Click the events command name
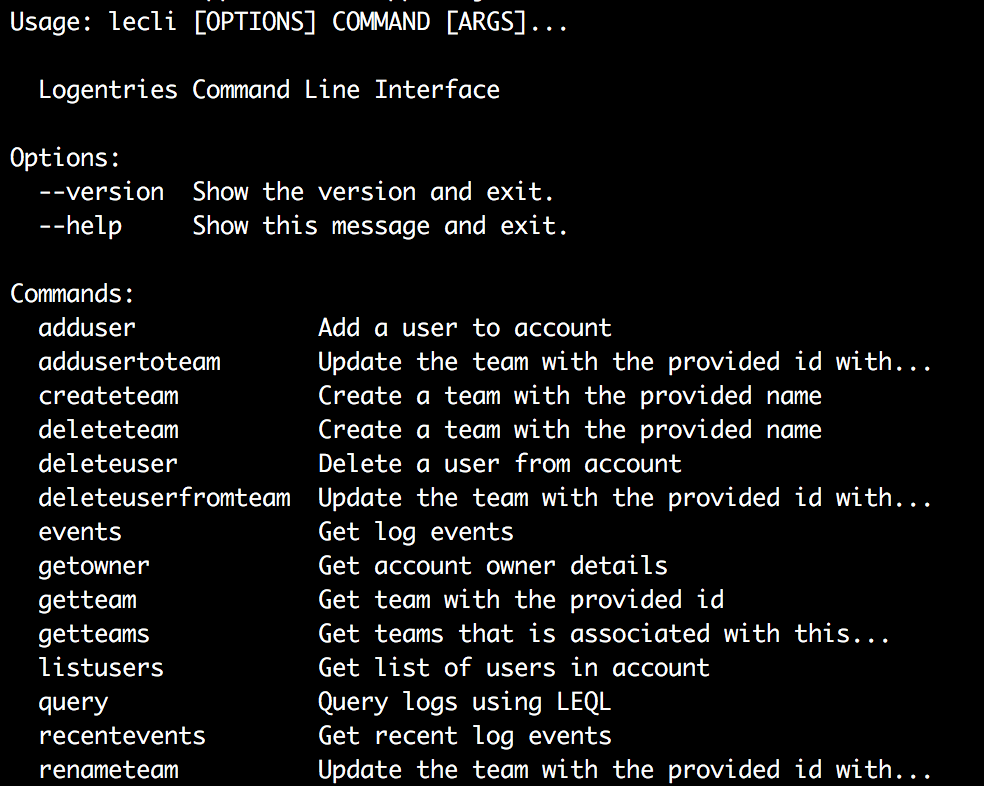 (80, 532)
